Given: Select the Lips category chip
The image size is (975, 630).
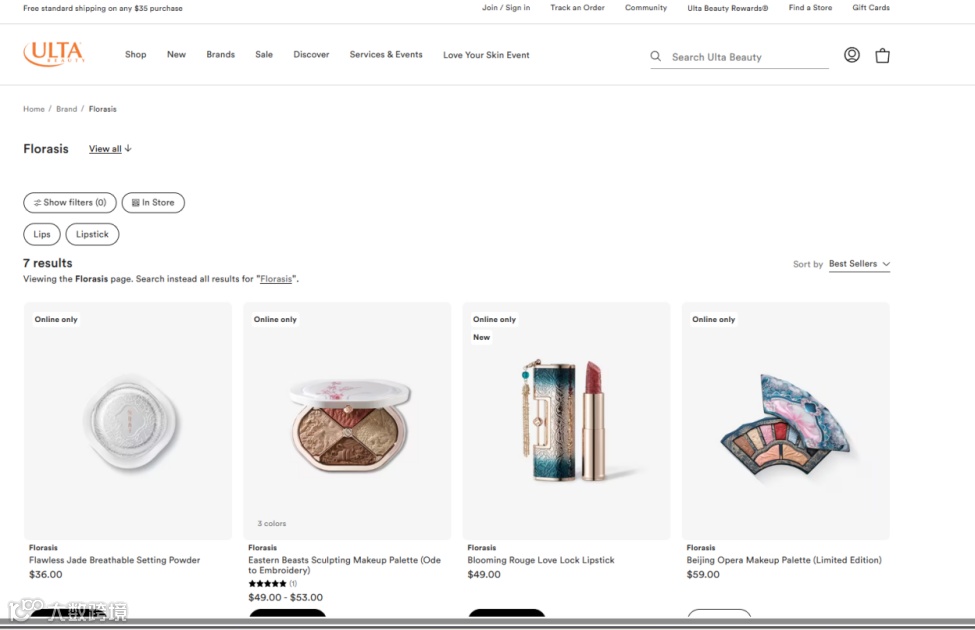Looking at the screenshot, I should [x=42, y=234].
